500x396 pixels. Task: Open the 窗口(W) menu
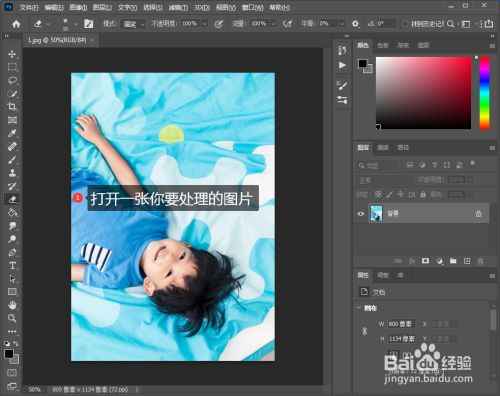pos(252,7)
